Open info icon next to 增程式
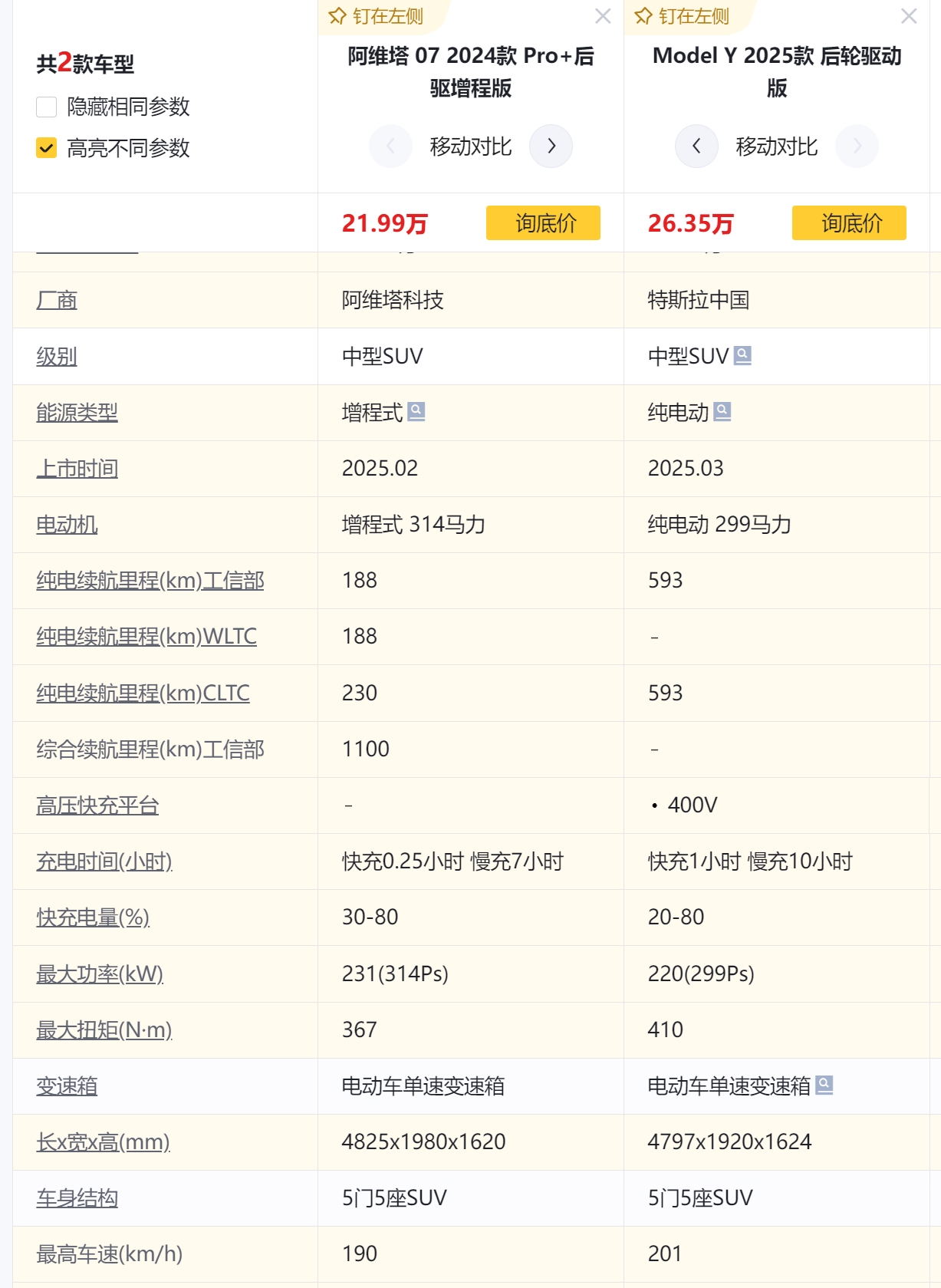 tap(416, 412)
